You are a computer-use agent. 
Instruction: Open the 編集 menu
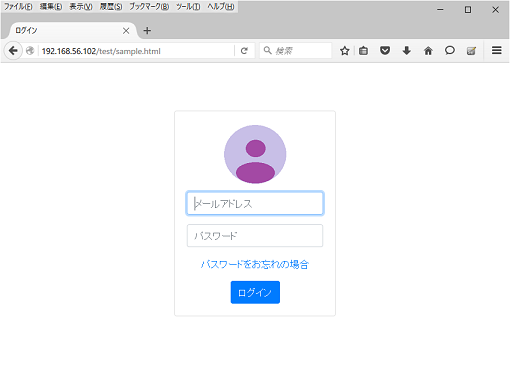pos(51,6)
